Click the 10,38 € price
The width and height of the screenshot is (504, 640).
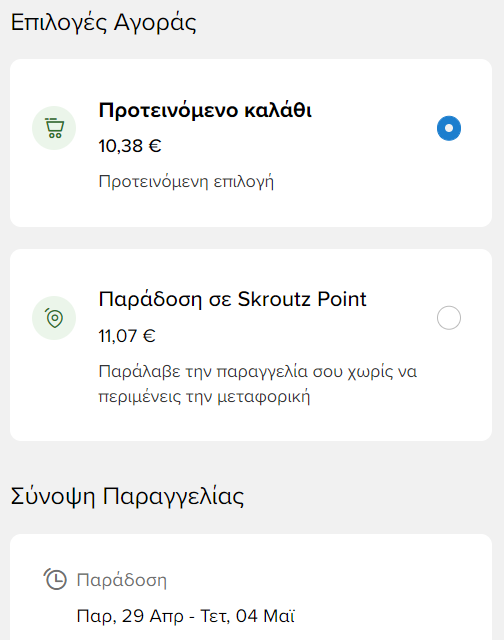coord(130,146)
